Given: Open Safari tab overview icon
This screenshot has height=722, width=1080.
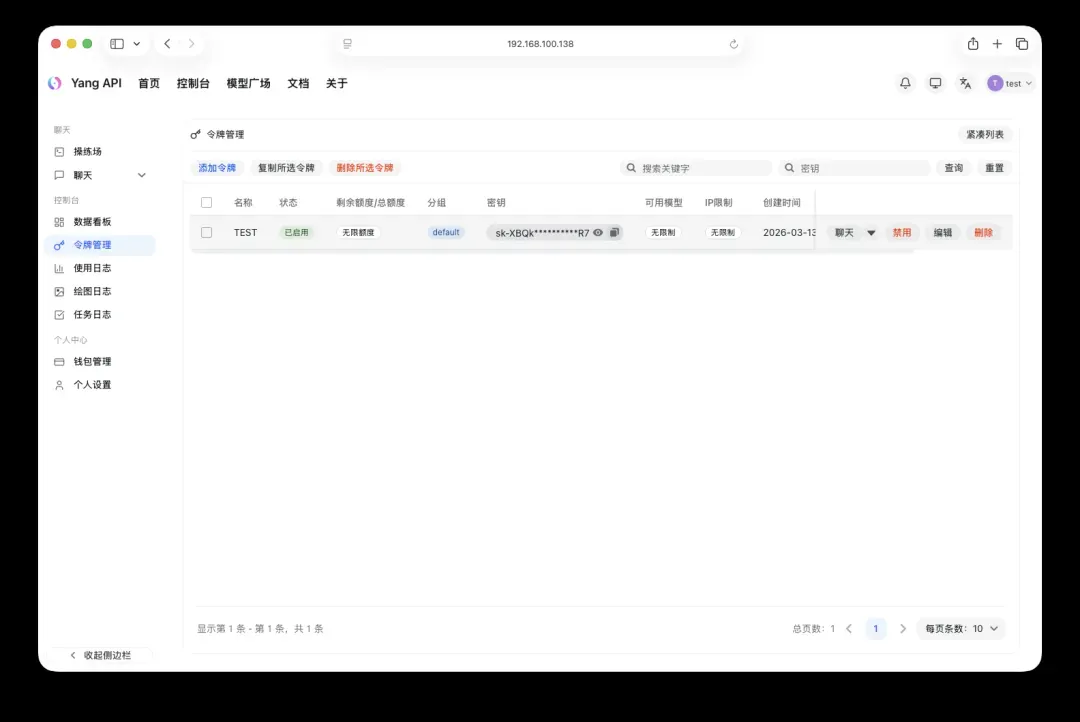Looking at the screenshot, I should [x=1022, y=44].
